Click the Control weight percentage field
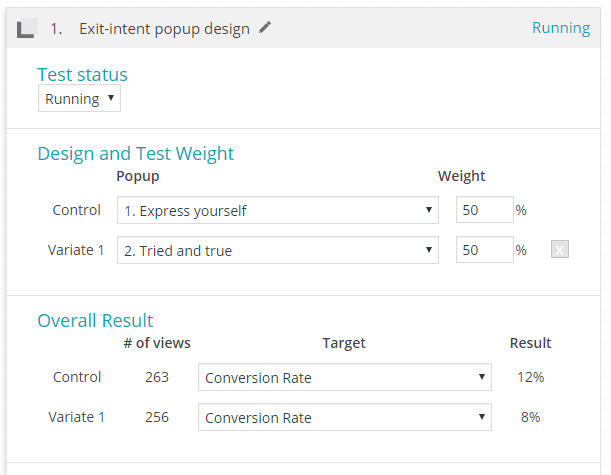Image resolution: width=611 pixels, height=475 pixels. pos(484,211)
